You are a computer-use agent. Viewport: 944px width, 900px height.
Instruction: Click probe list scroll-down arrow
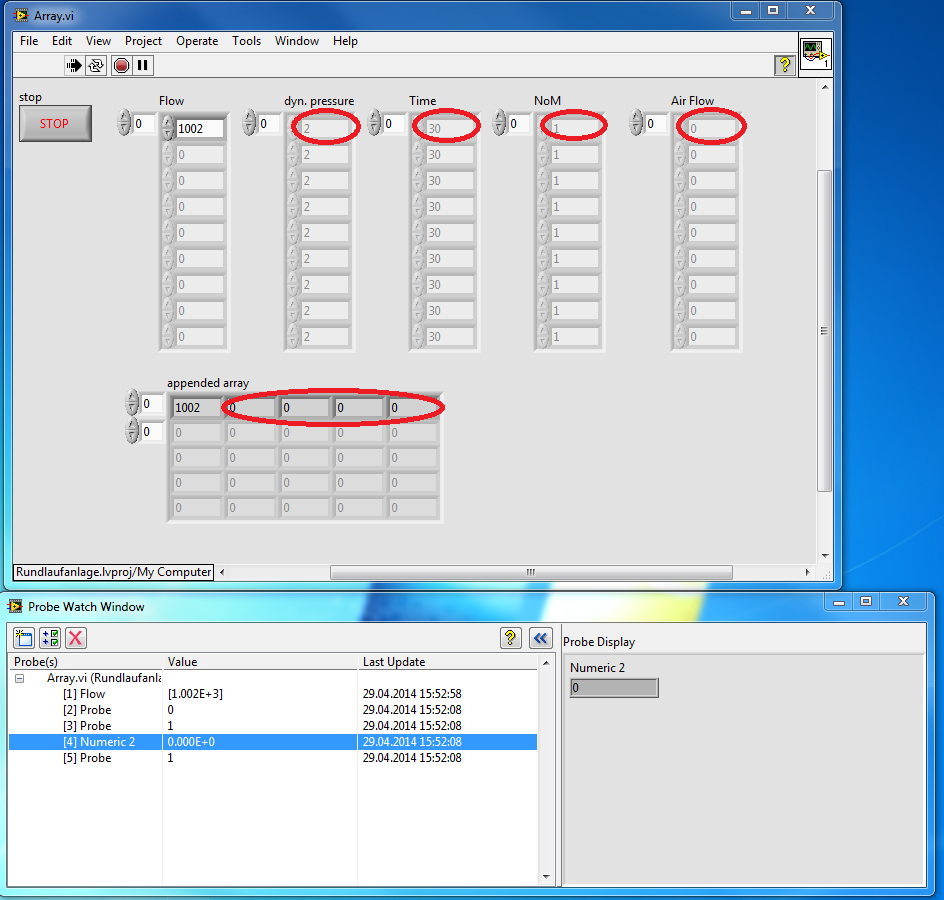click(546, 877)
